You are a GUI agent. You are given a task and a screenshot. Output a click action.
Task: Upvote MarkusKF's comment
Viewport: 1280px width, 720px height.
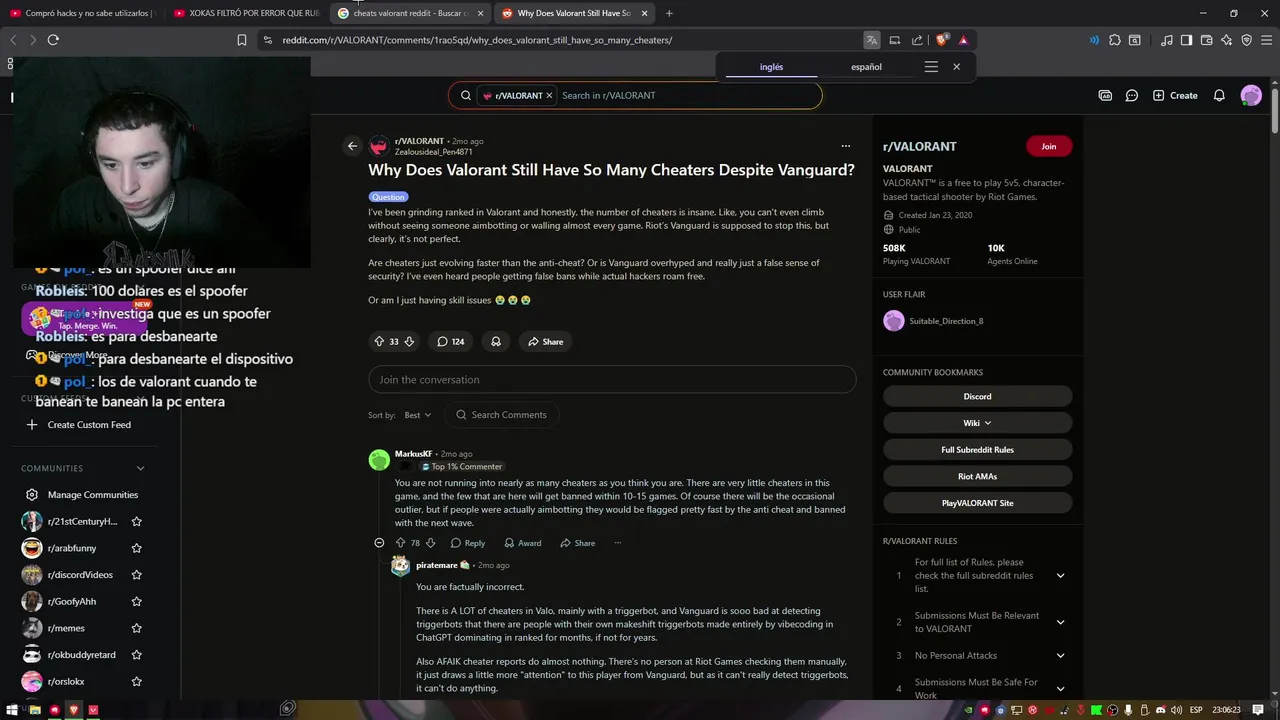400,543
